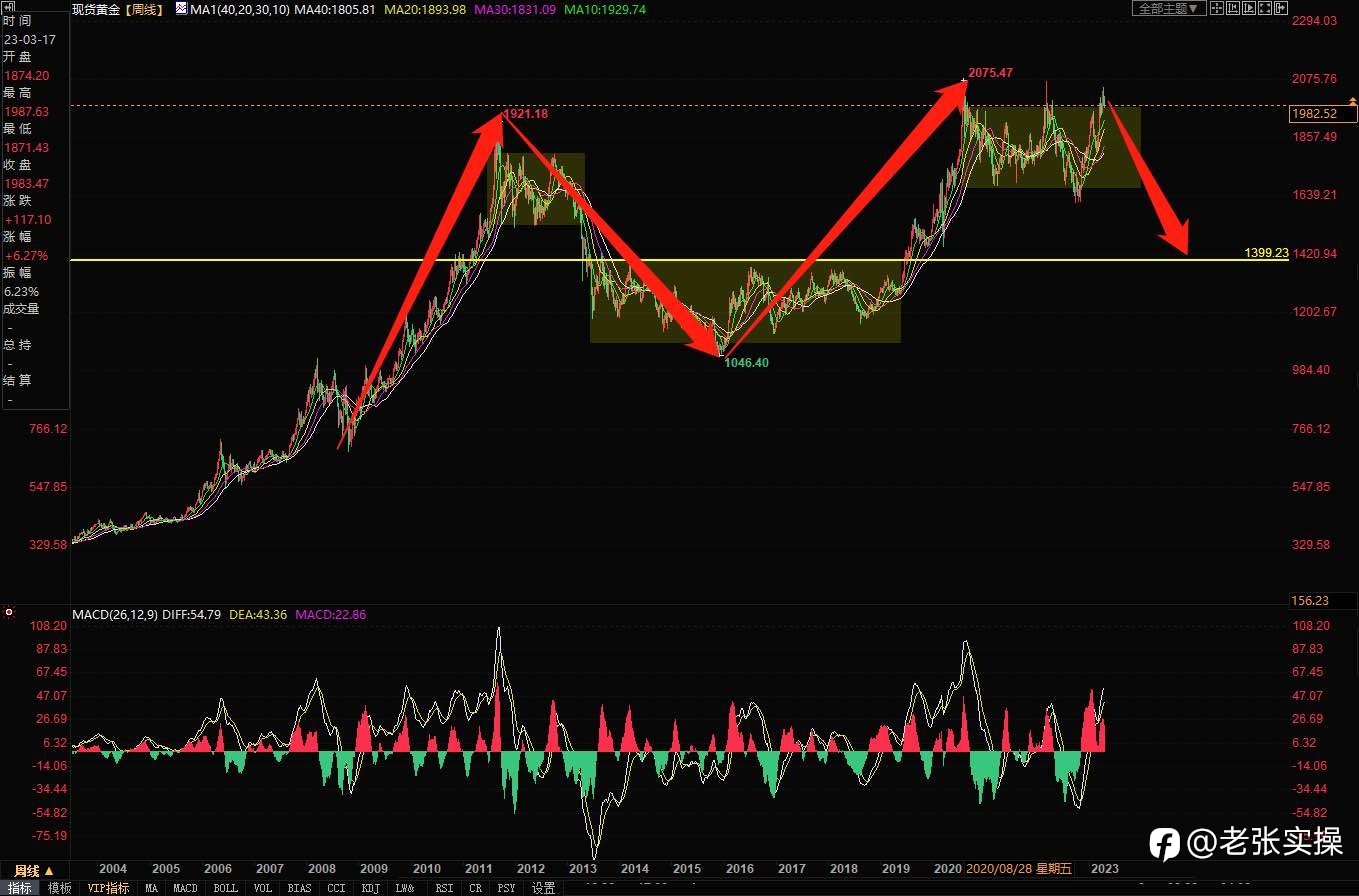Screen dimensions: 1359x896
Task: Click the 现货黄金 instrument title
Action: tap(96, 8)
